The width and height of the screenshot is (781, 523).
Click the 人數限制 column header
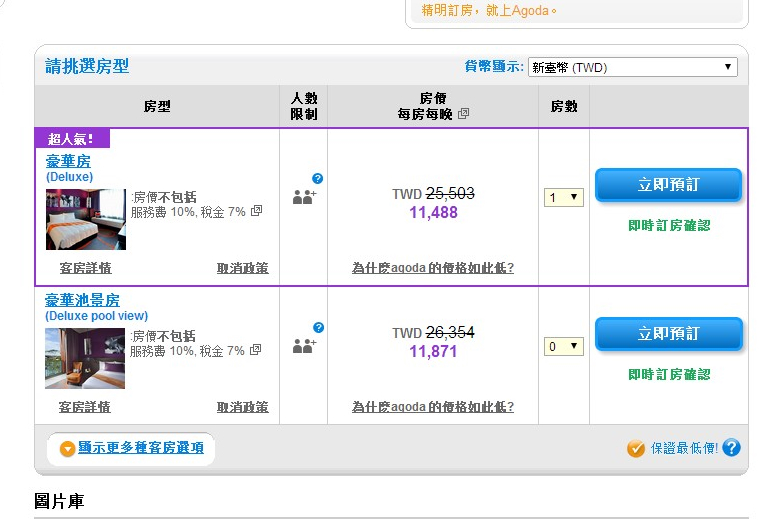pos(304,106)
